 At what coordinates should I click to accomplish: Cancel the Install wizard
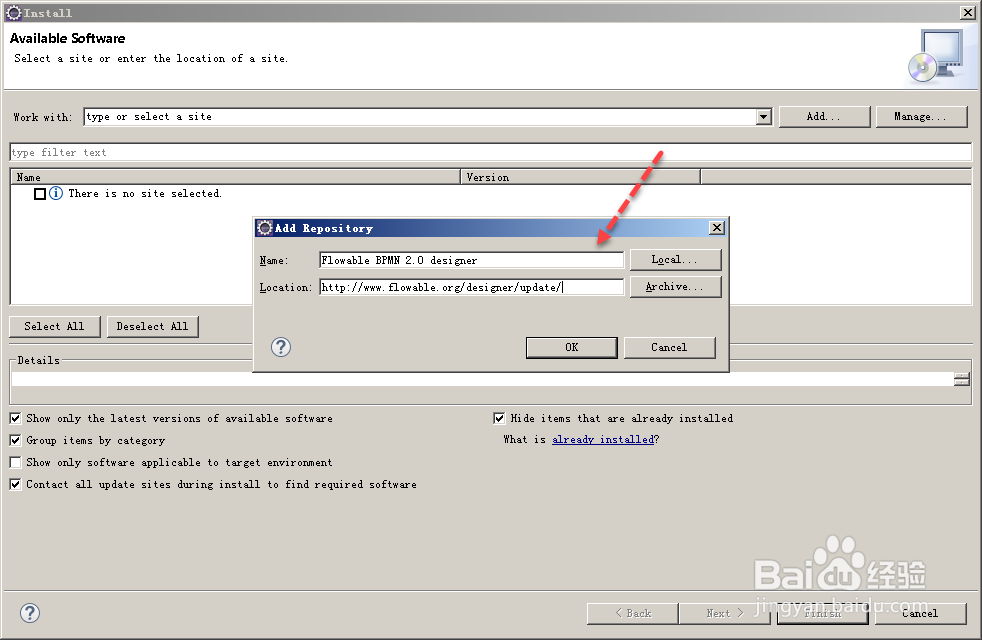tap(921, 614)
